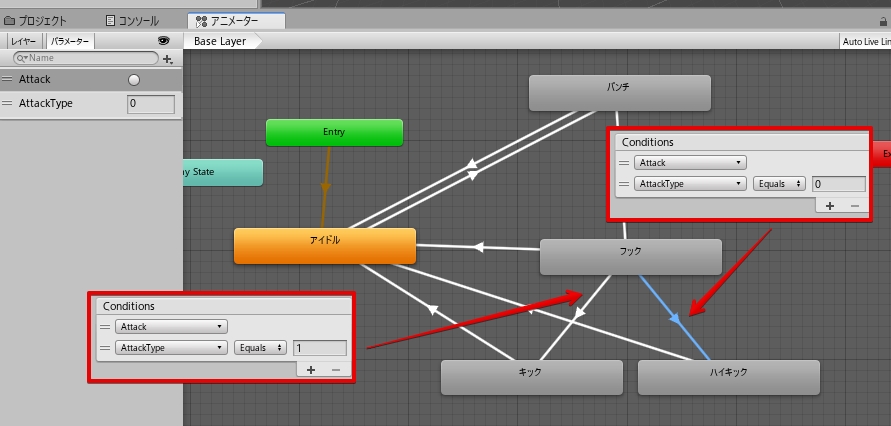The image size is (891, 426).
Task: Click the parameter Name search field
Action: pos(86,58)
